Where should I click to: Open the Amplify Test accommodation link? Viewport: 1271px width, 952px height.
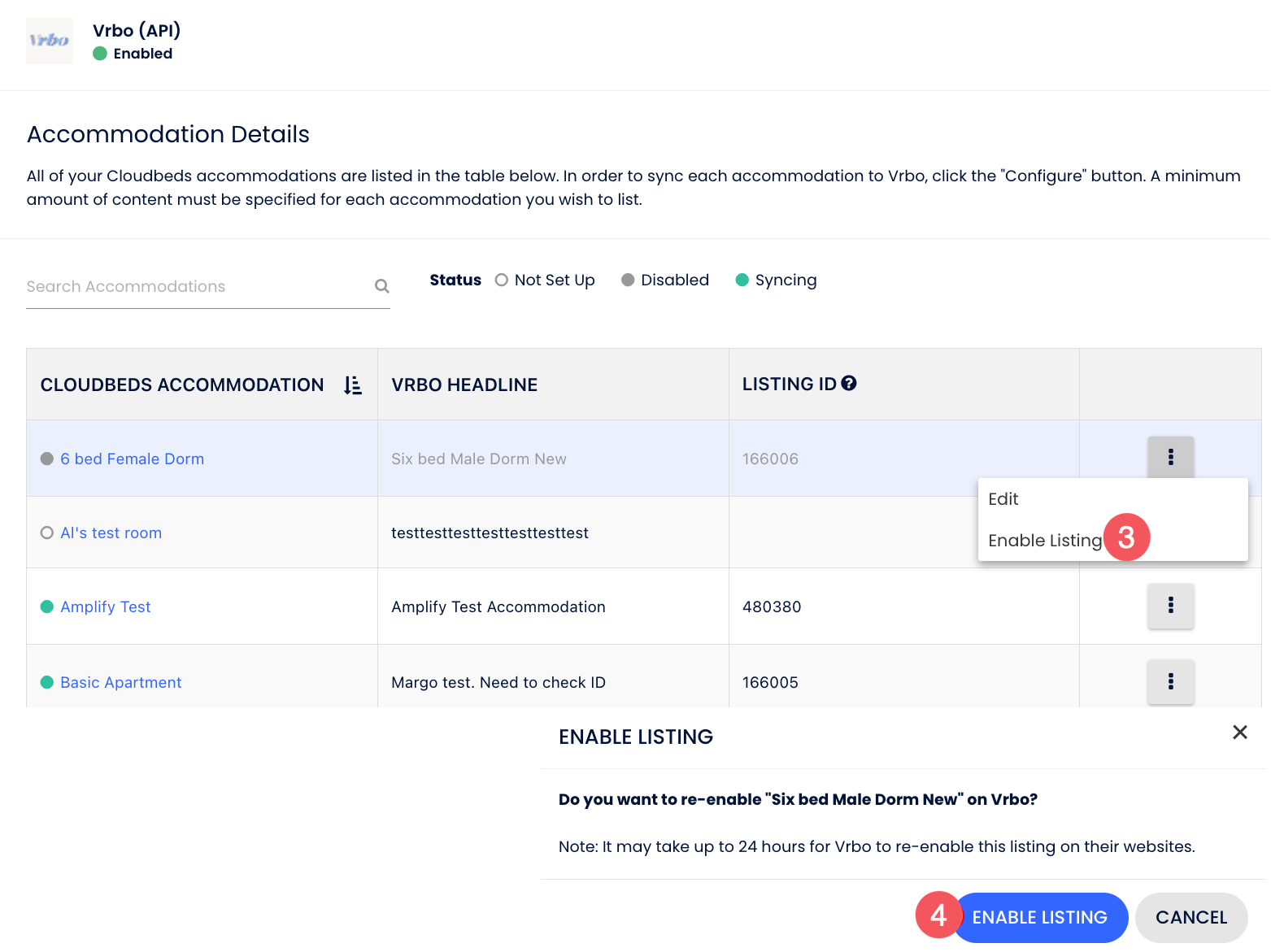tap(106, 606)
